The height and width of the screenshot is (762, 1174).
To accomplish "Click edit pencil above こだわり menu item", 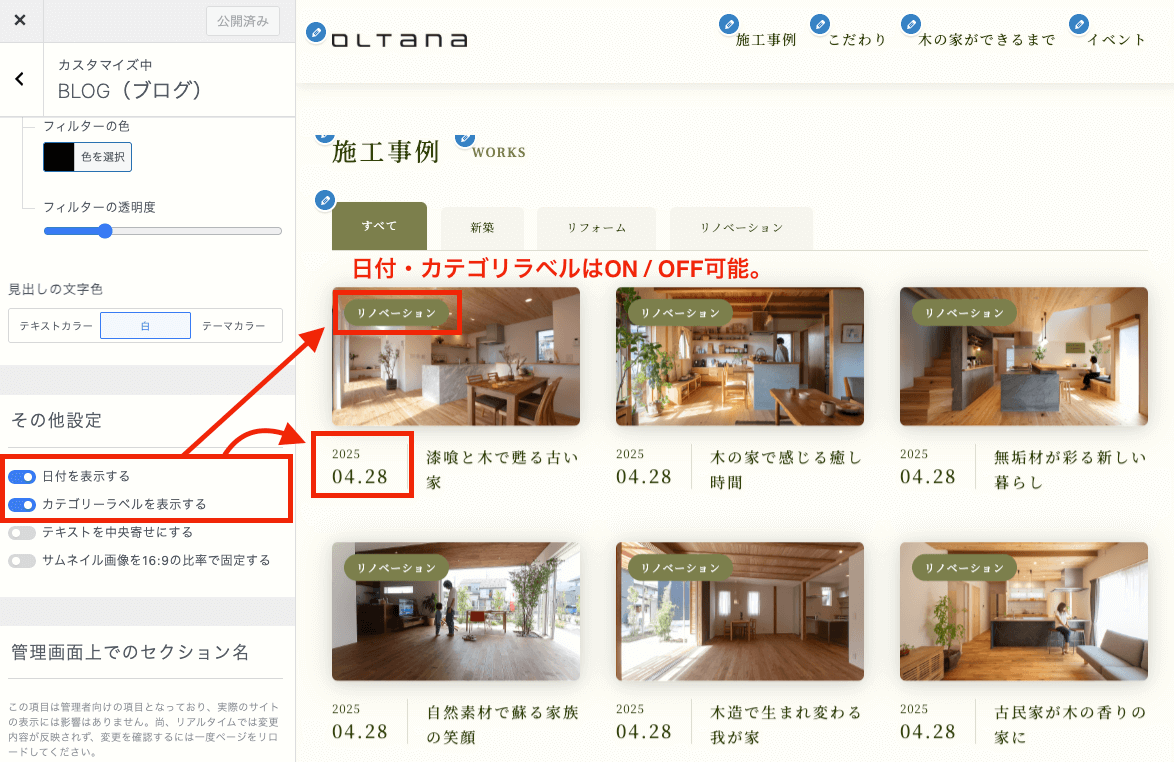I will pos(820,24).
